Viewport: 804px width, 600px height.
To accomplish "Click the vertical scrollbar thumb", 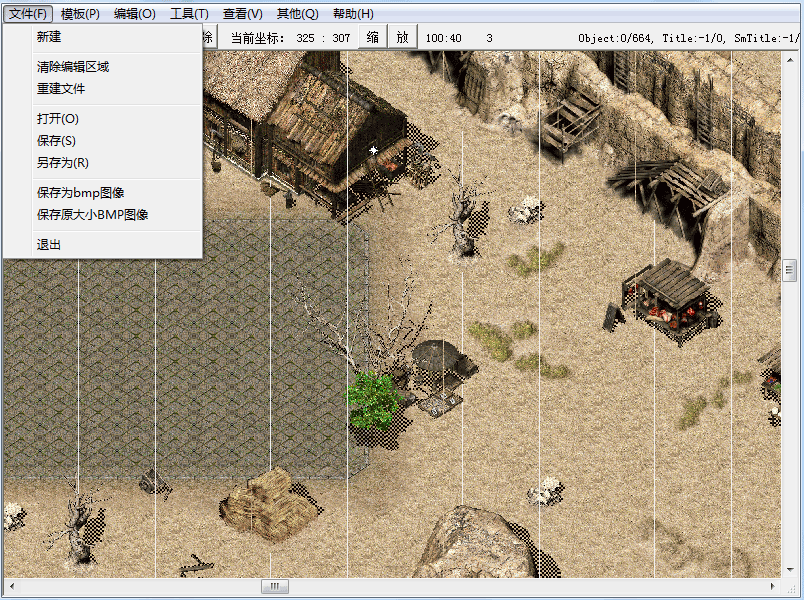I will 789,270.
